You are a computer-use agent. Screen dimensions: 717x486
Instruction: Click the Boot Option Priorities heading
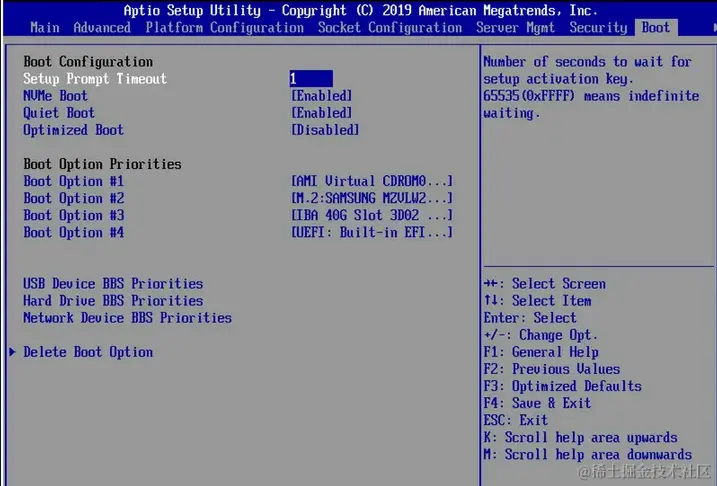click(x=102, y=164)
